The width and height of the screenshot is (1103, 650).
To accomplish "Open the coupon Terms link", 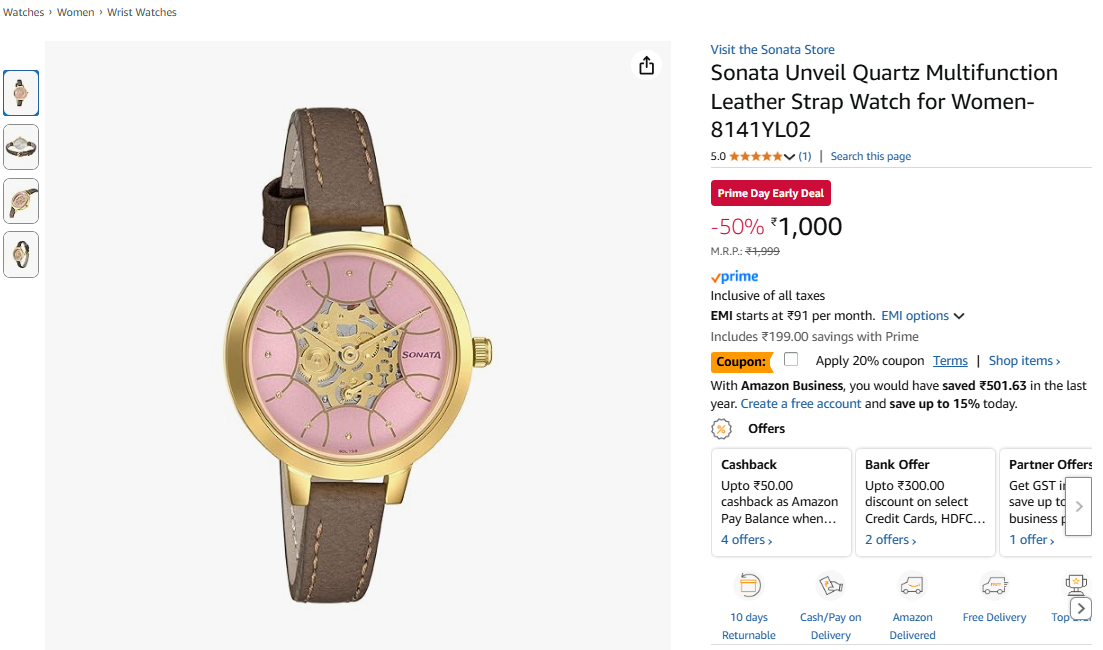I will click(x=950, y=361).
